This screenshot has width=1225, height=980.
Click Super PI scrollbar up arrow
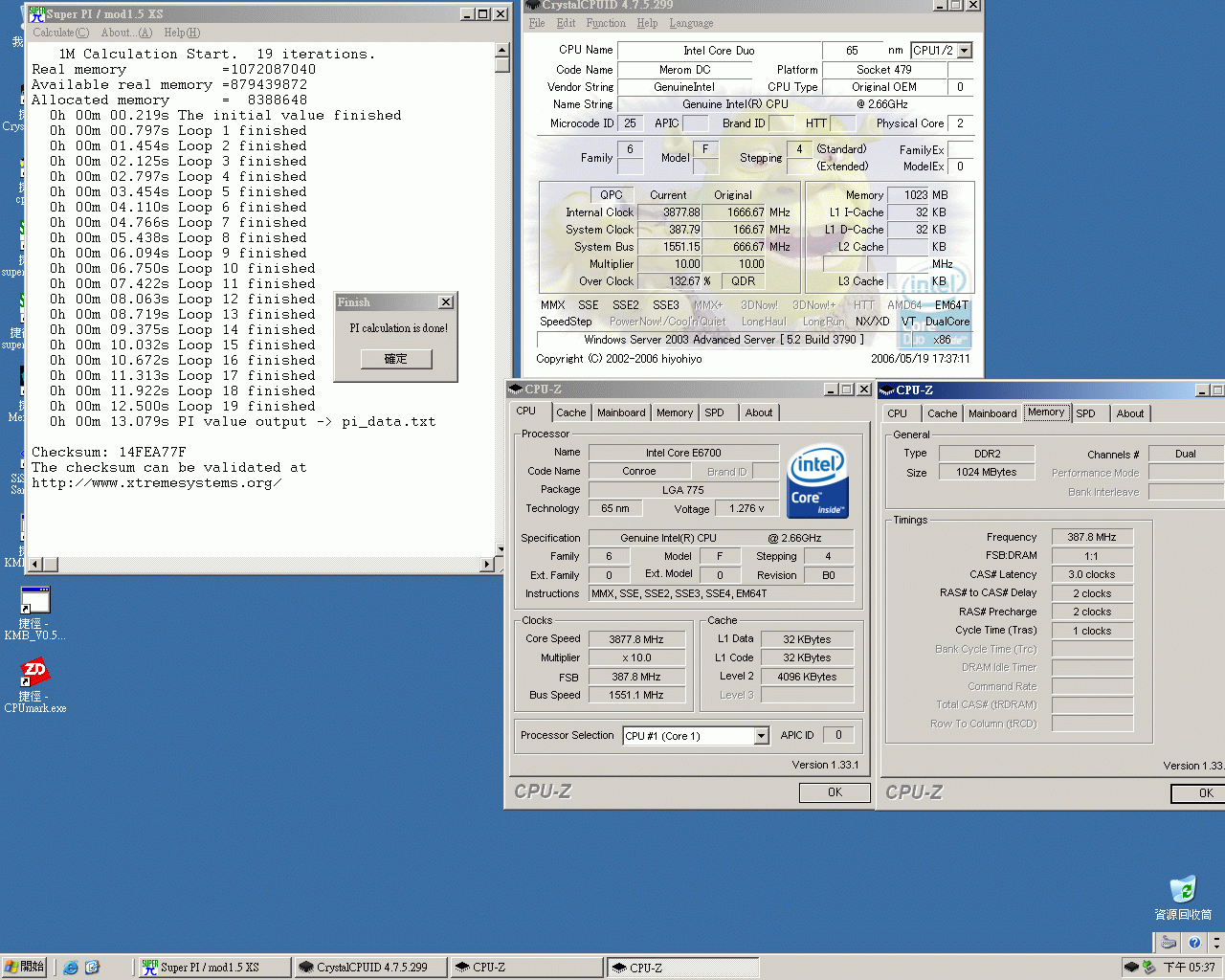pos(501,48)
